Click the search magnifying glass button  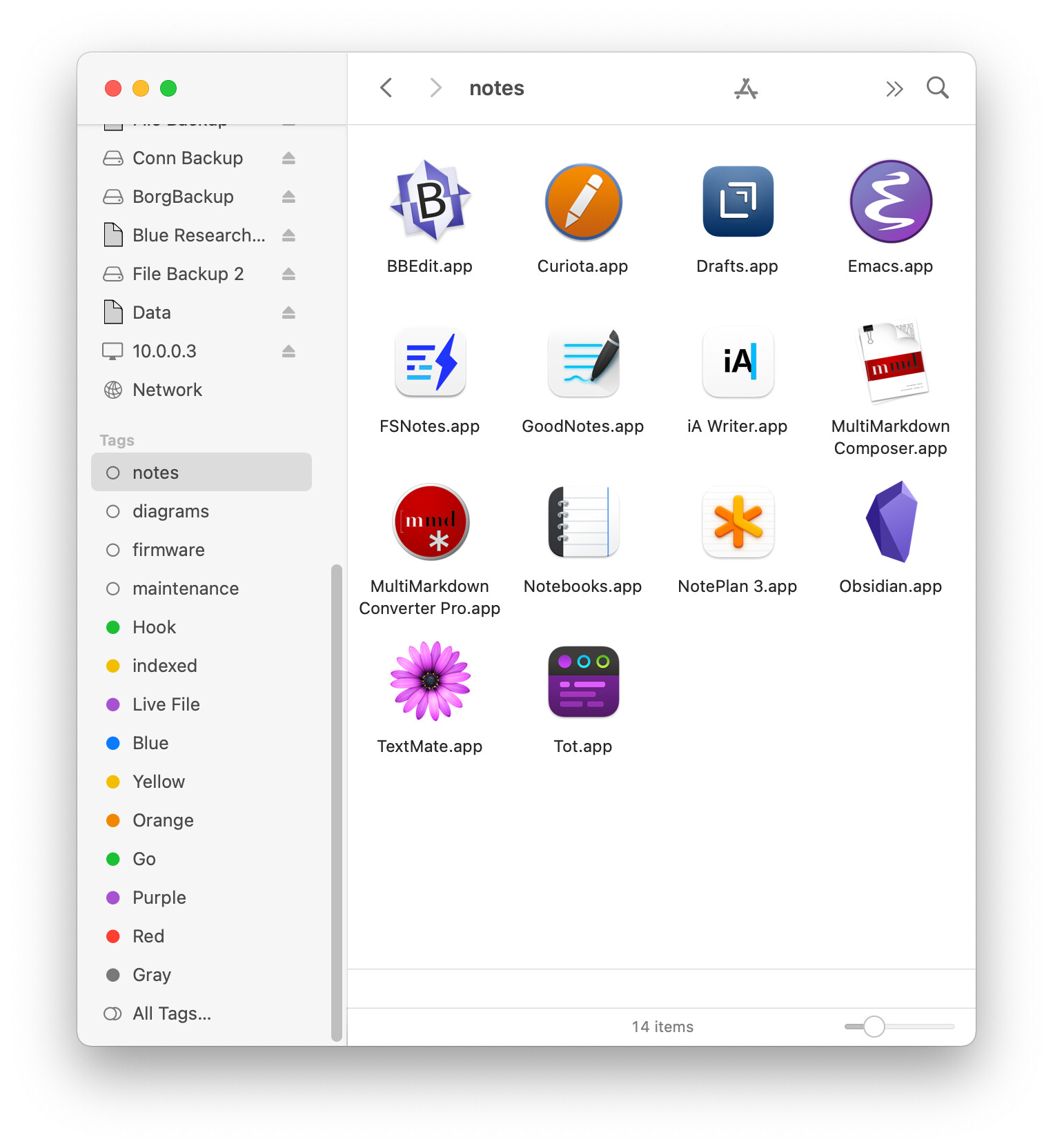pos(937,88)
